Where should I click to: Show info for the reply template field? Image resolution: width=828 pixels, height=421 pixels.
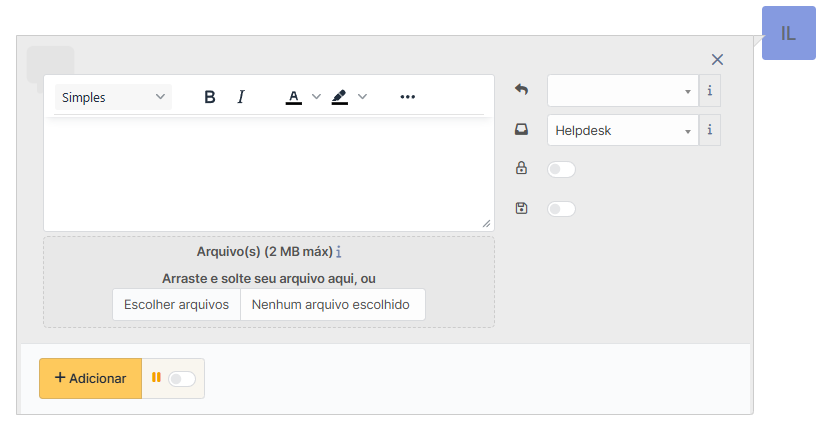[710, 91]
